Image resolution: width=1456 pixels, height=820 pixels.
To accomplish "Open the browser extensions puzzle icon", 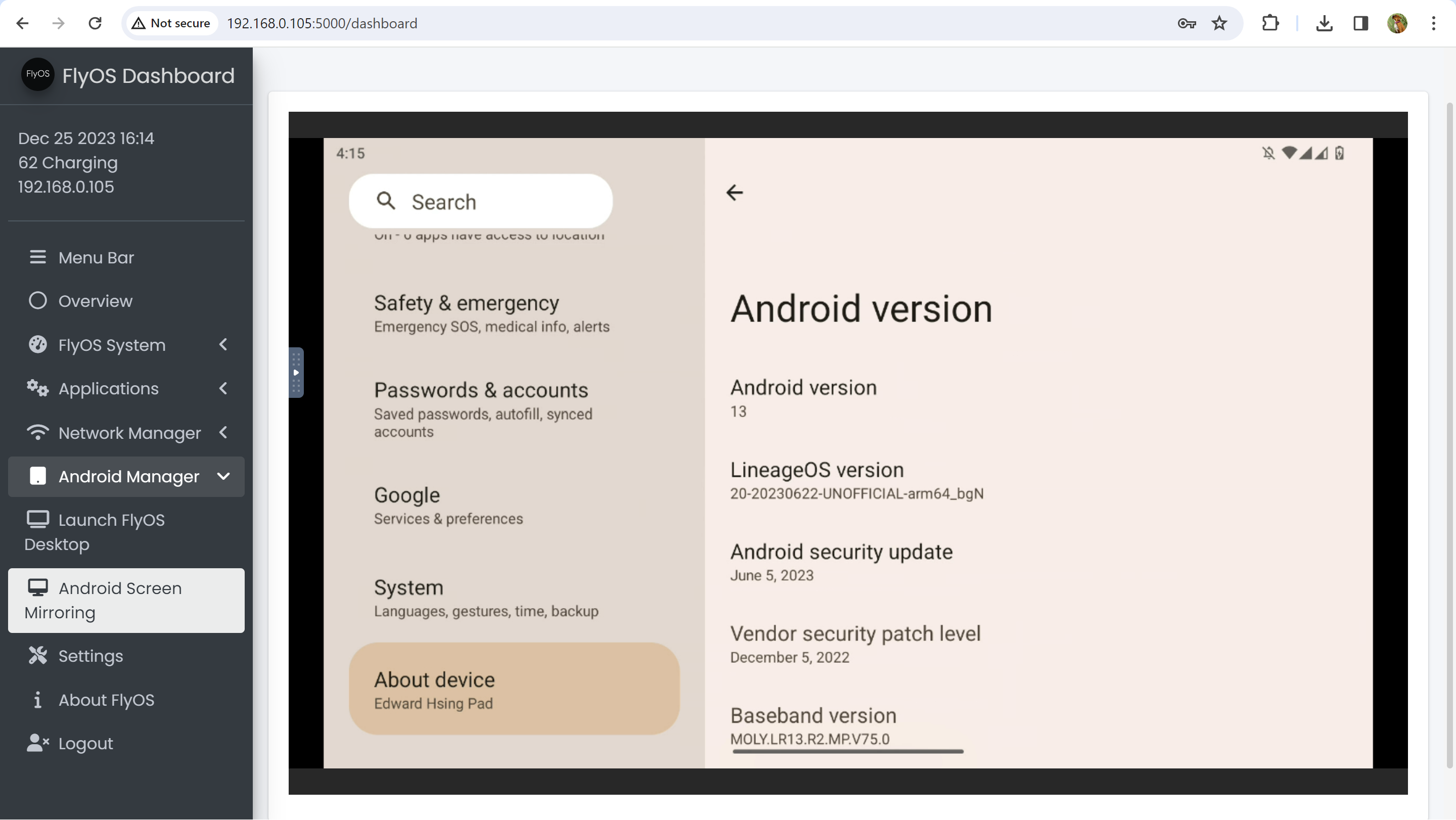I will pyautogui.click(x=1270, y=23).
